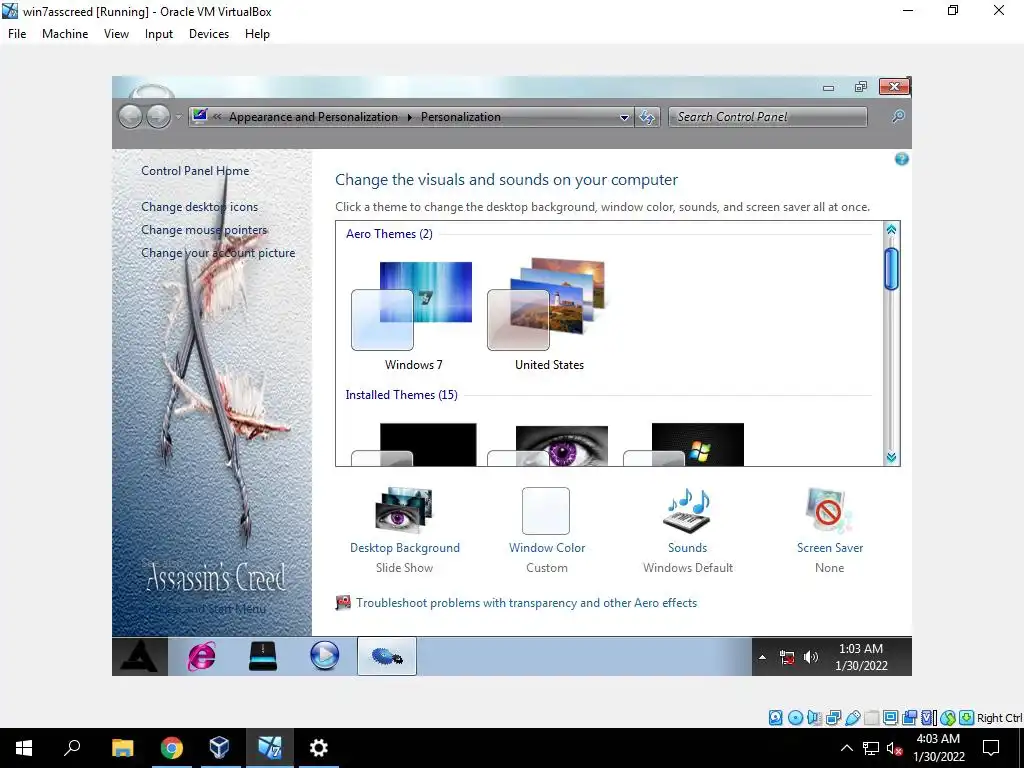Select the black Windows logo installed theme
Screen dimensions: 1024x768
[684, 444]
